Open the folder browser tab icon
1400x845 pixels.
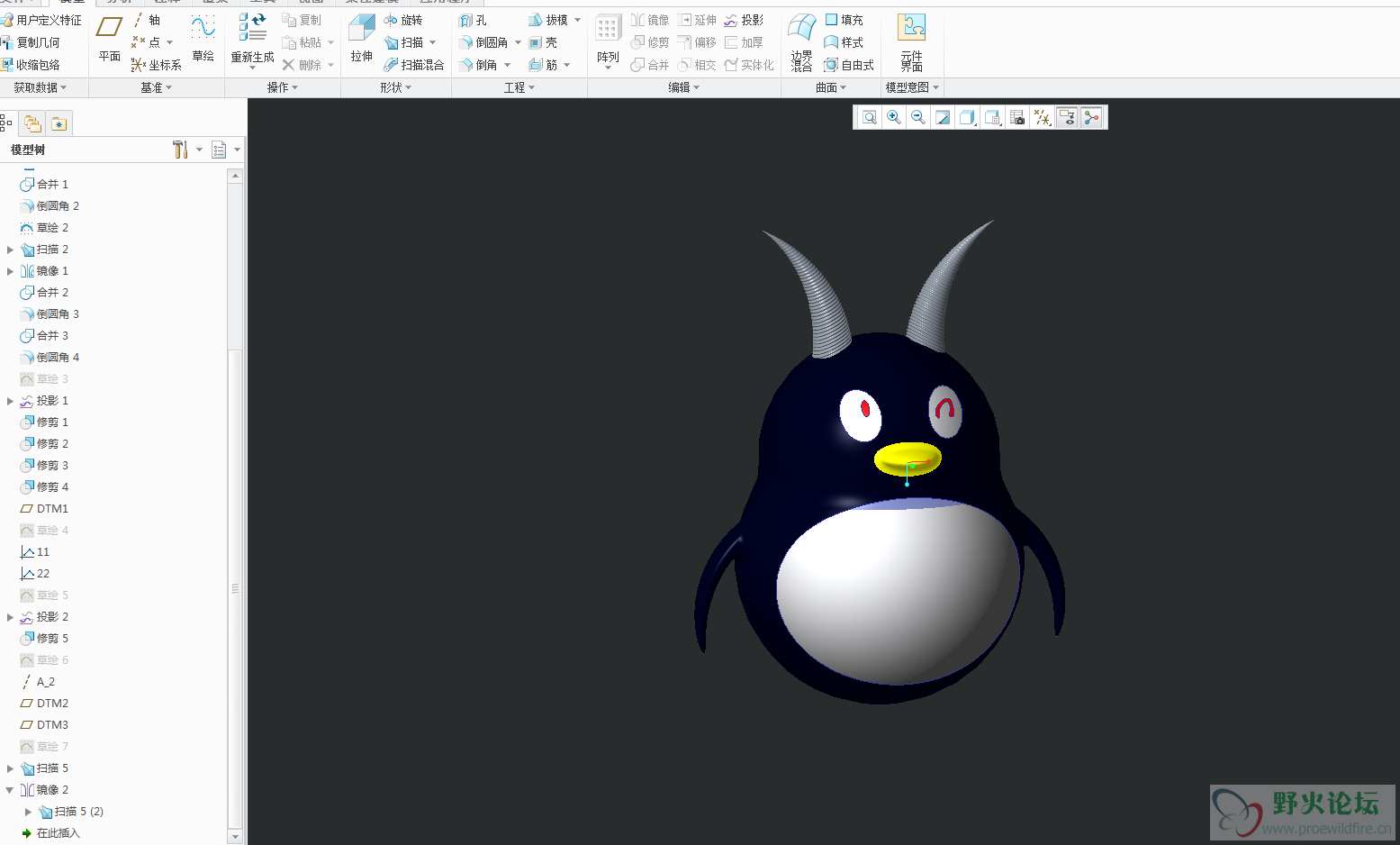click(x=33, y=123)
